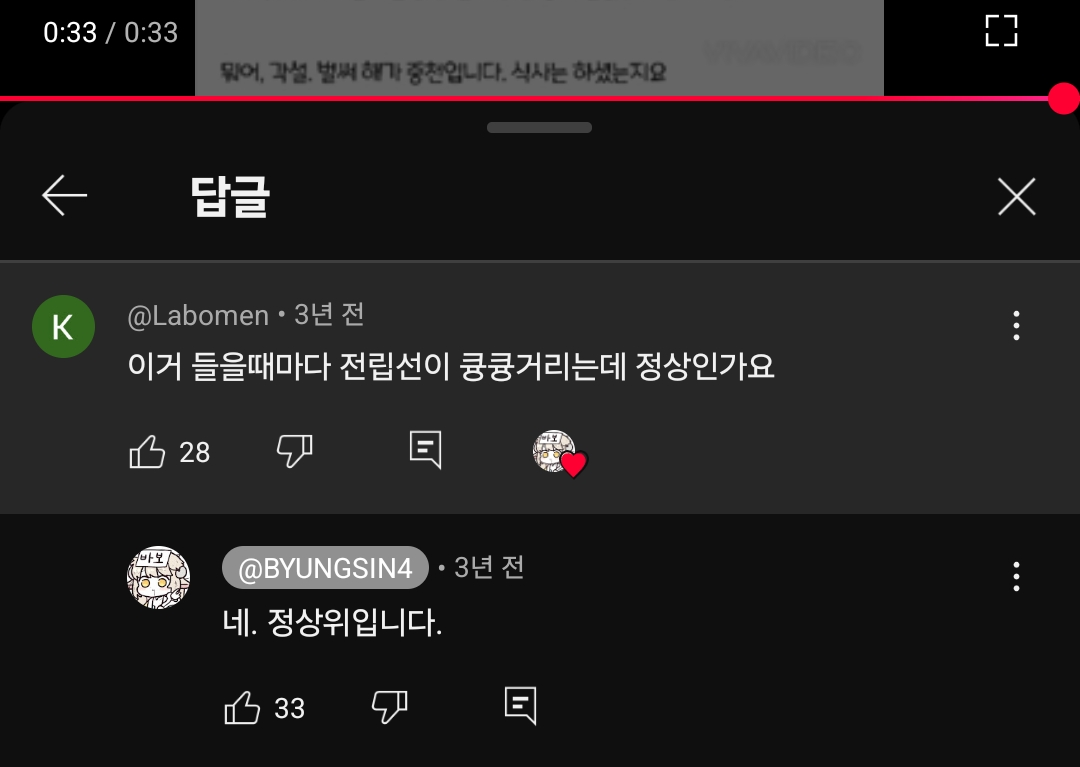Open the green K profile avatar
Screen dimensions: 1080x767
click(63, 326)
